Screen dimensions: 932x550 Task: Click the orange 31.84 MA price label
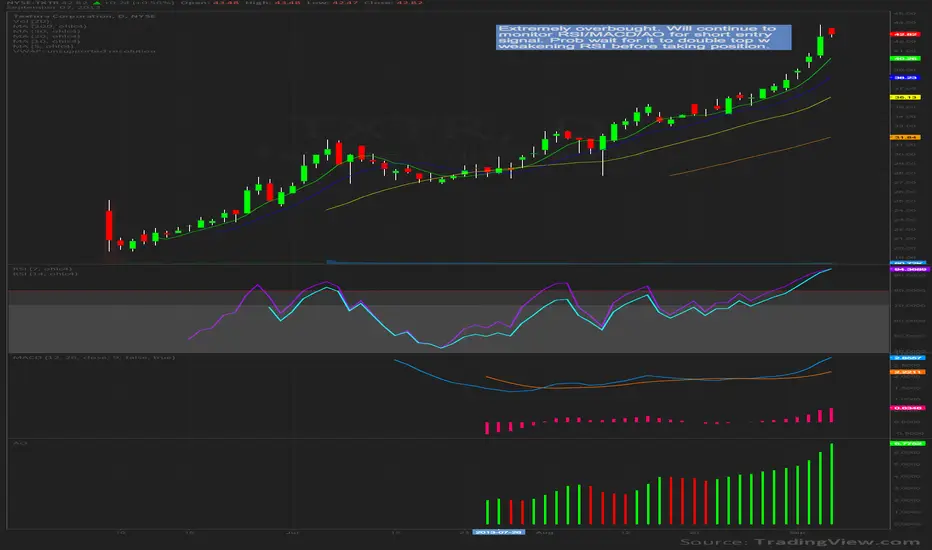[x=905, y=137]
